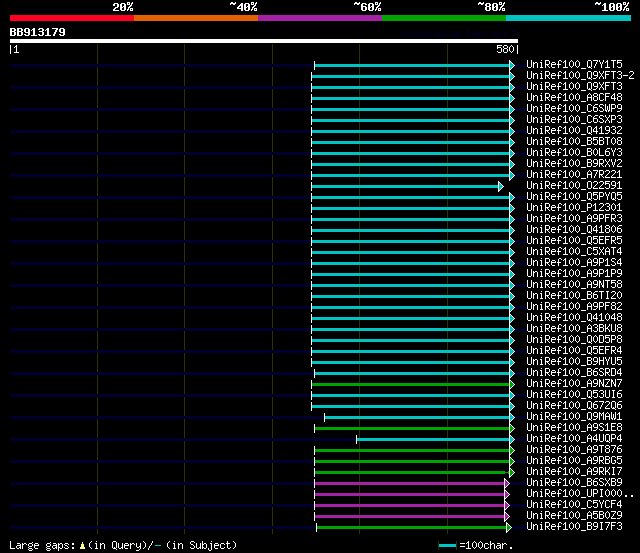The image size is (640, 553).
Task: Click the =100char. scale legend
Action: point(476,545)
